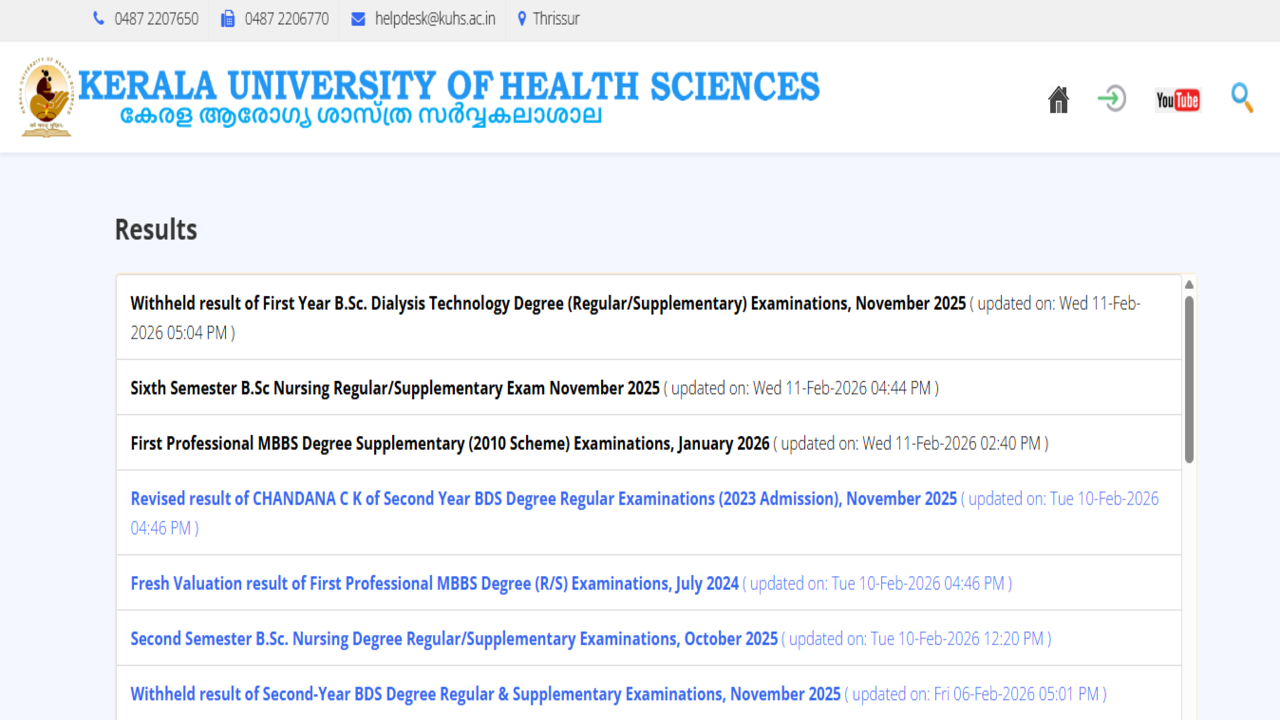Viewport: 1280px width, 720px height.
Task: Click the Thrissur location pin icon
Action: (521, 19)
